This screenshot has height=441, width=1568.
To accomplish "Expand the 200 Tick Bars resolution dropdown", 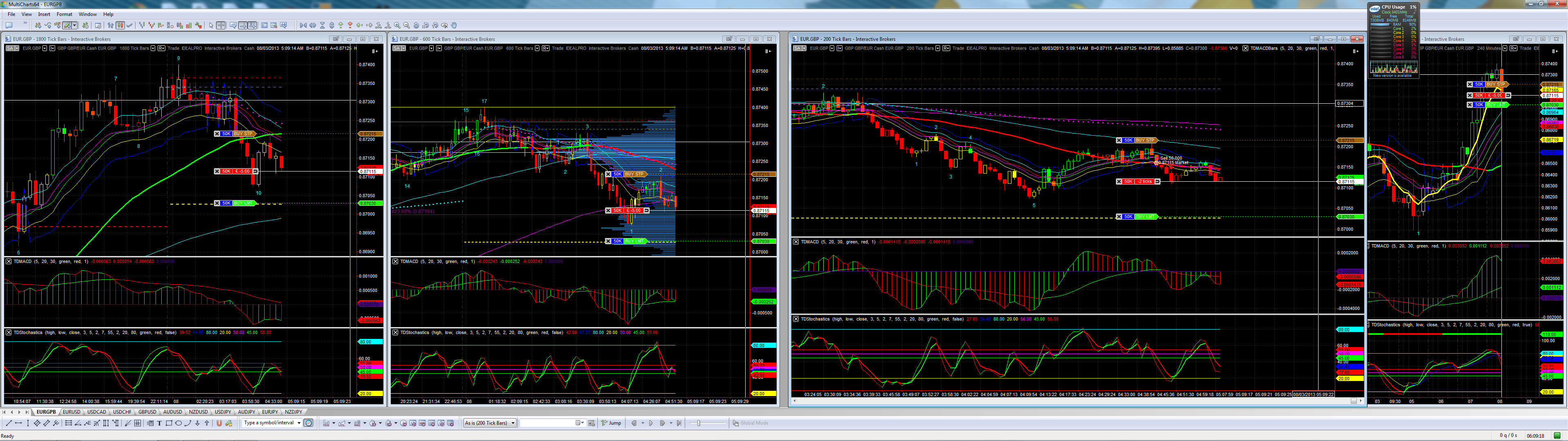I will 938,48.
